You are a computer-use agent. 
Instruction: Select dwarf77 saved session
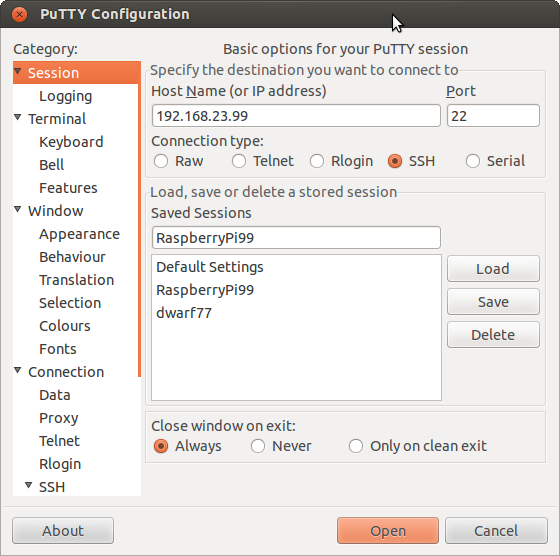[296, 313]
